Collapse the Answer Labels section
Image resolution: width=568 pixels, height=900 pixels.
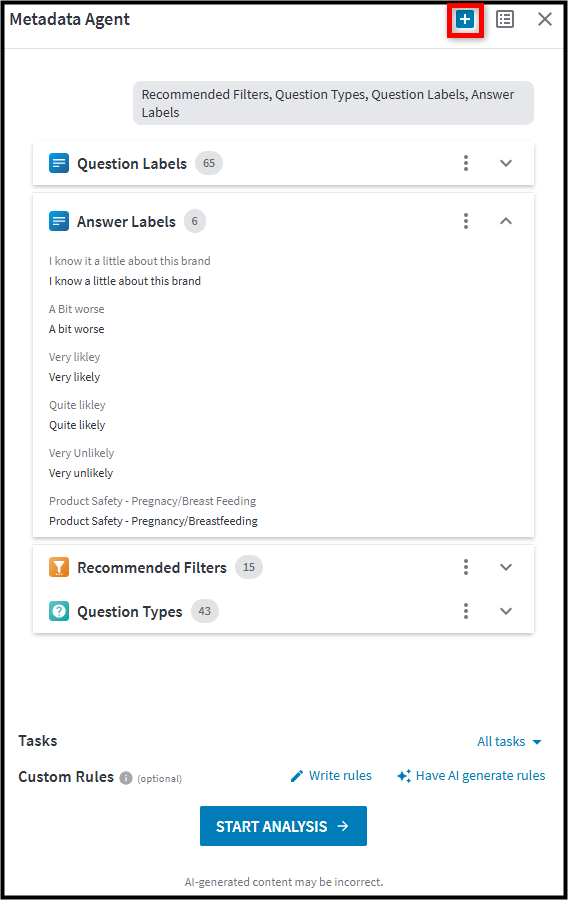[505, 221]
